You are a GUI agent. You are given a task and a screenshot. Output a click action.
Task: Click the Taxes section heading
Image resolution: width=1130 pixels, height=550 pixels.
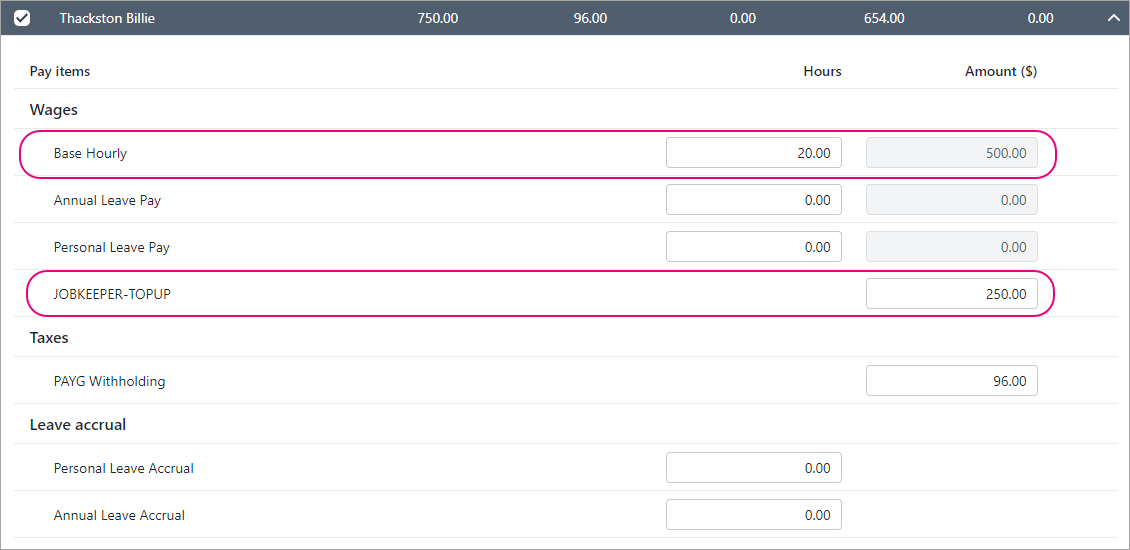tap(49, 338)
